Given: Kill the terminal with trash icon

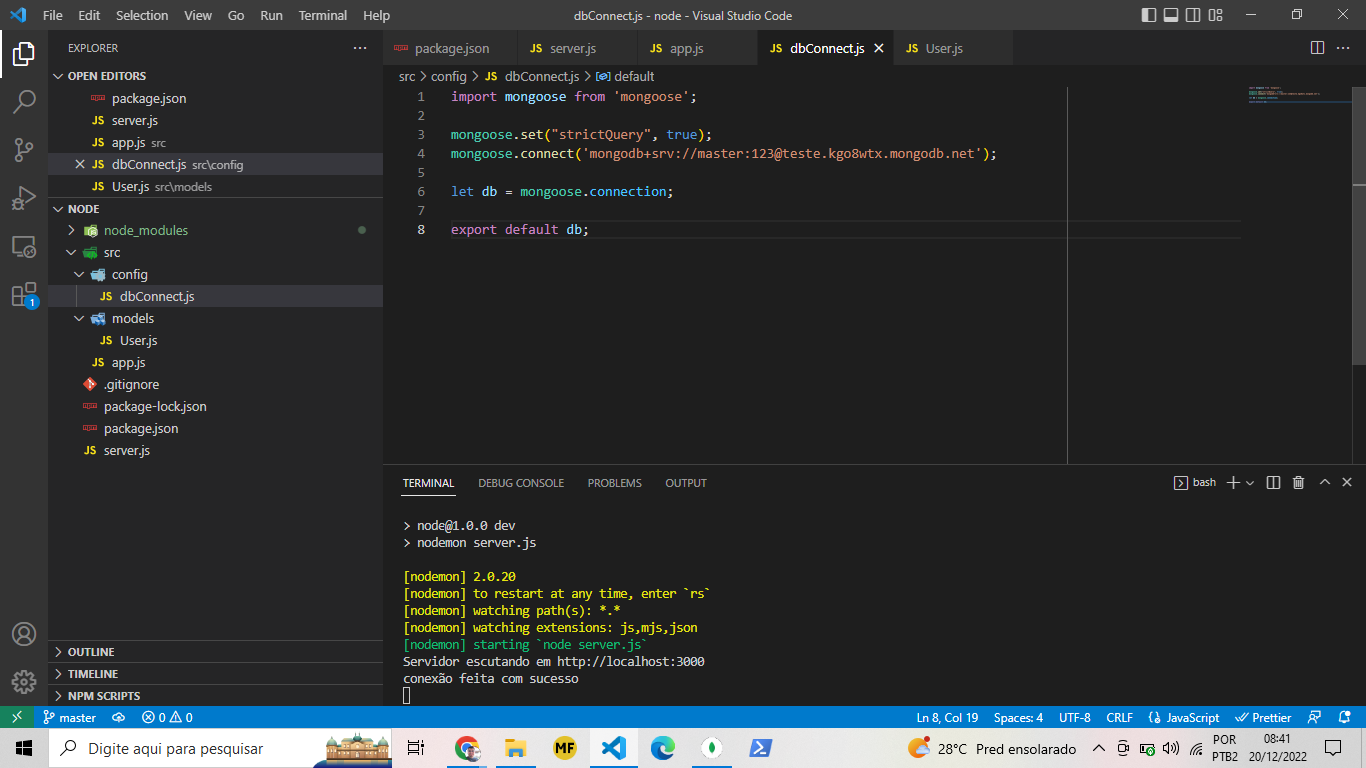Looking at the screenshot, I should point(1298,482).
